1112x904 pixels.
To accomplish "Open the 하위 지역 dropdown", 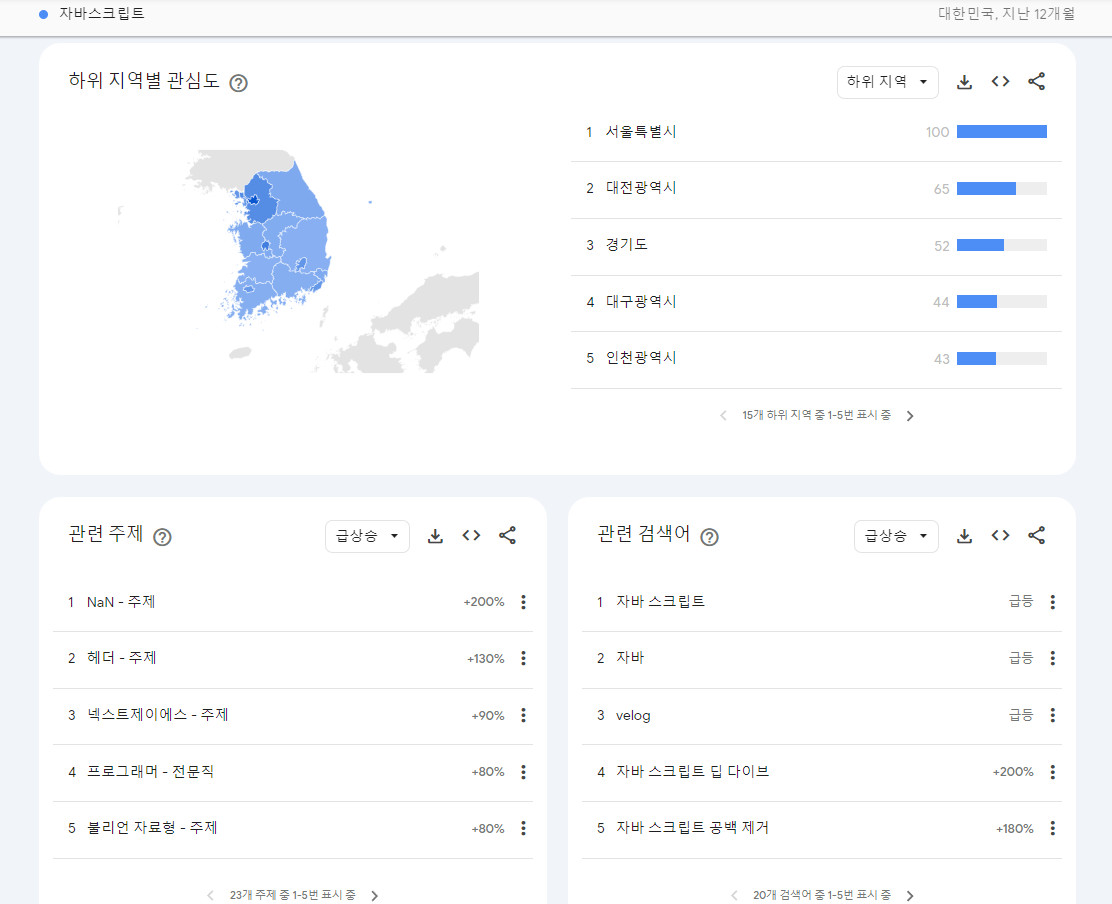I will 887,82.
